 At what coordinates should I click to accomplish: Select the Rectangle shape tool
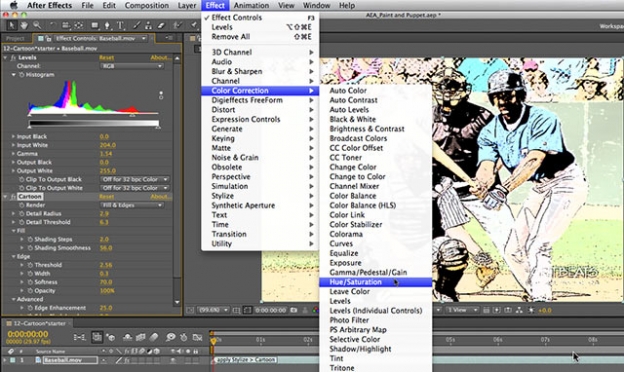click(94, 25)
